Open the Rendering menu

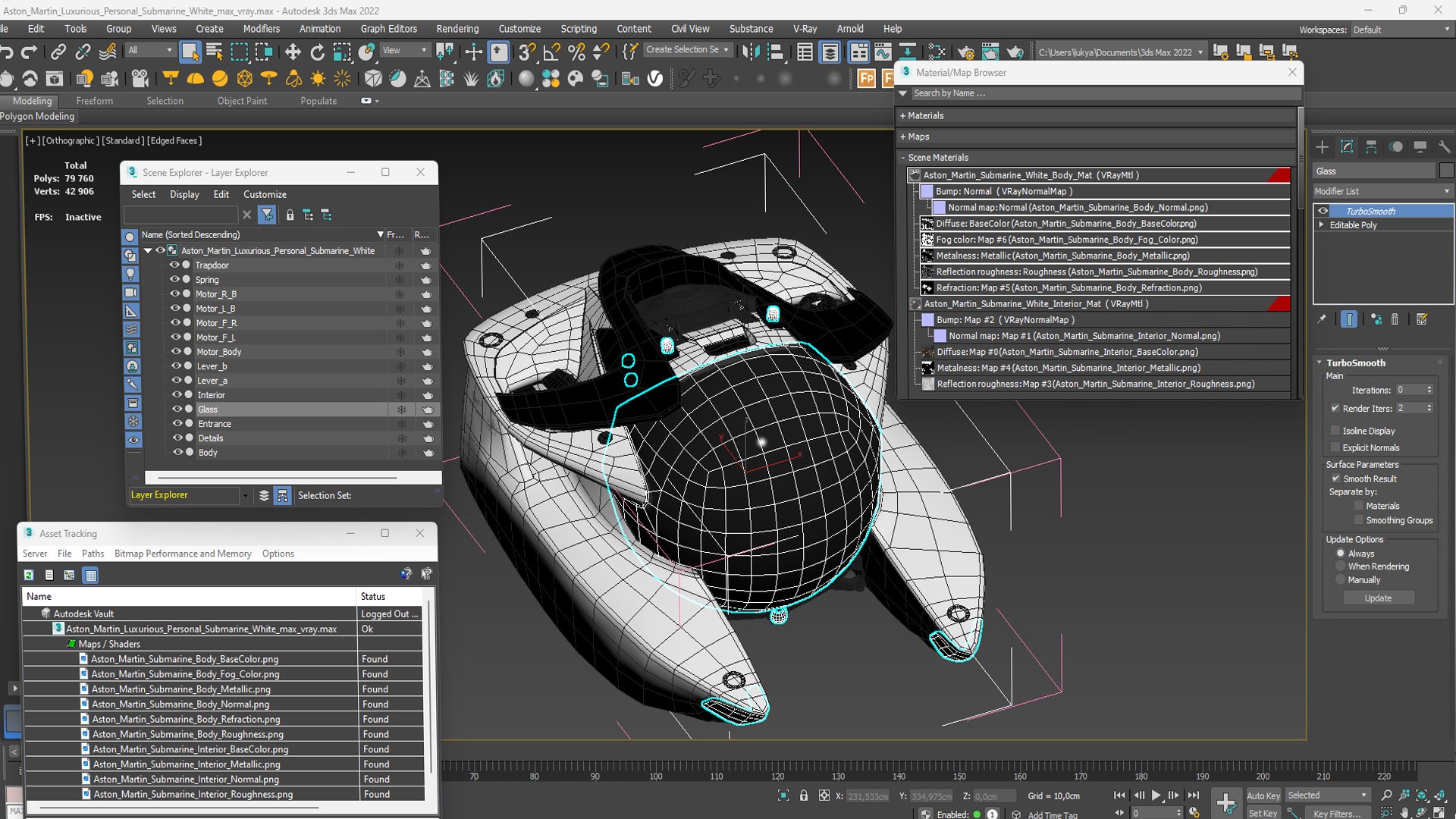(x=457, y=29)
